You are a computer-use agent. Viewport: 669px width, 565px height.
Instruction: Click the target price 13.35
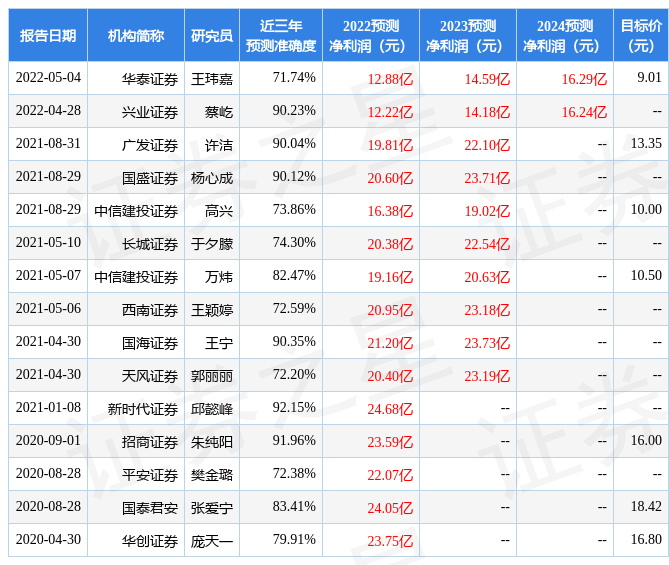tap(646, 144)
